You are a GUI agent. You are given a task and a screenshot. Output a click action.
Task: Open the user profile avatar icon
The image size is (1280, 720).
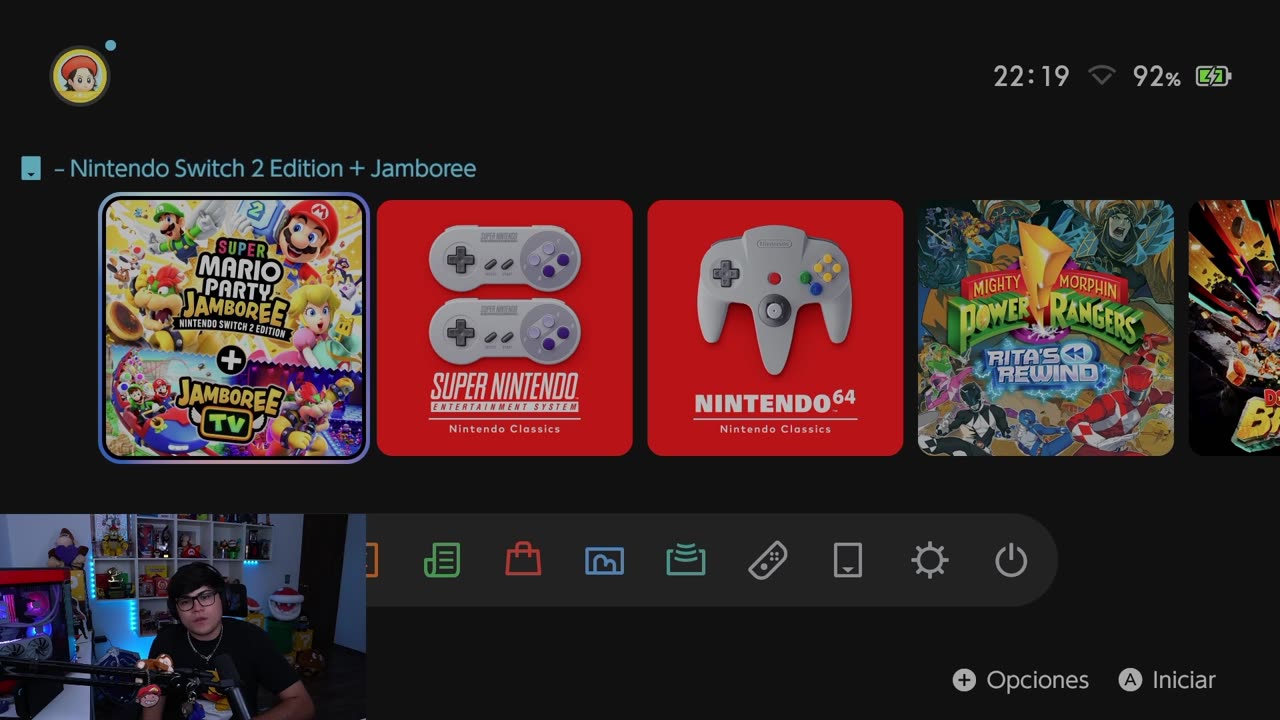pos(80,76)
